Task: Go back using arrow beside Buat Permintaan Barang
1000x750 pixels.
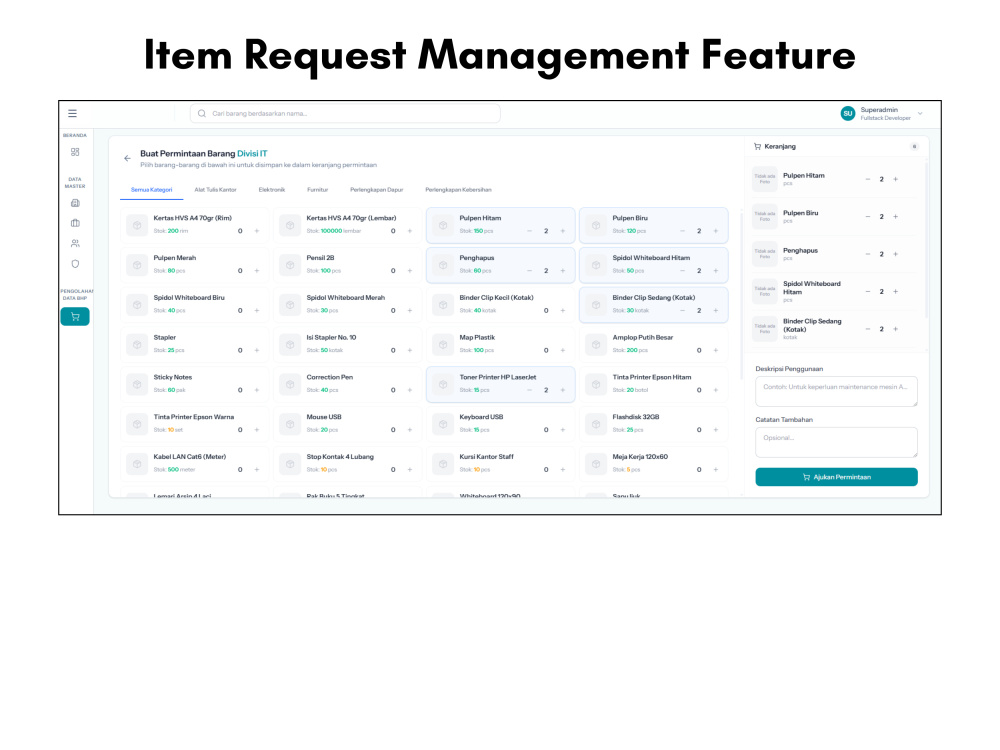Action: pos(128,158)
